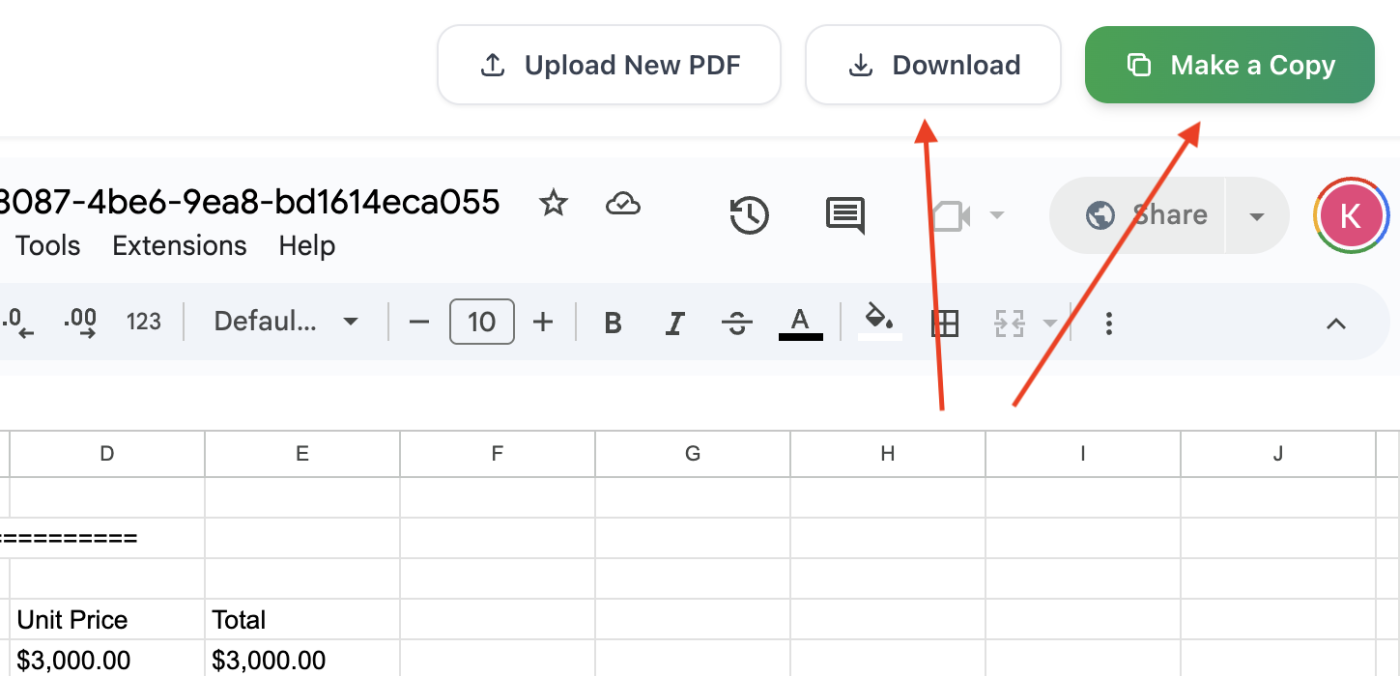Screen dimensions: 1400x676
Task: Open the Meet presentation dropdown
Action: click(996, 215)
